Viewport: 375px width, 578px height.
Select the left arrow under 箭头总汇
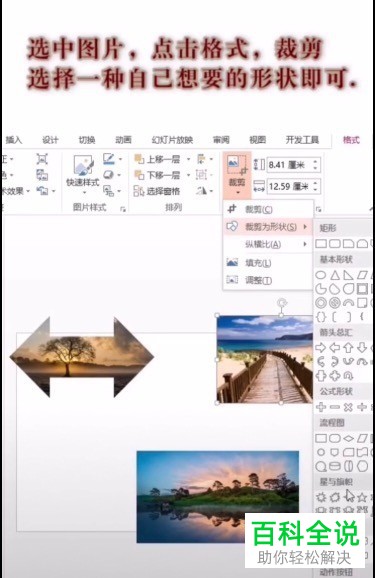coord(335,348)
